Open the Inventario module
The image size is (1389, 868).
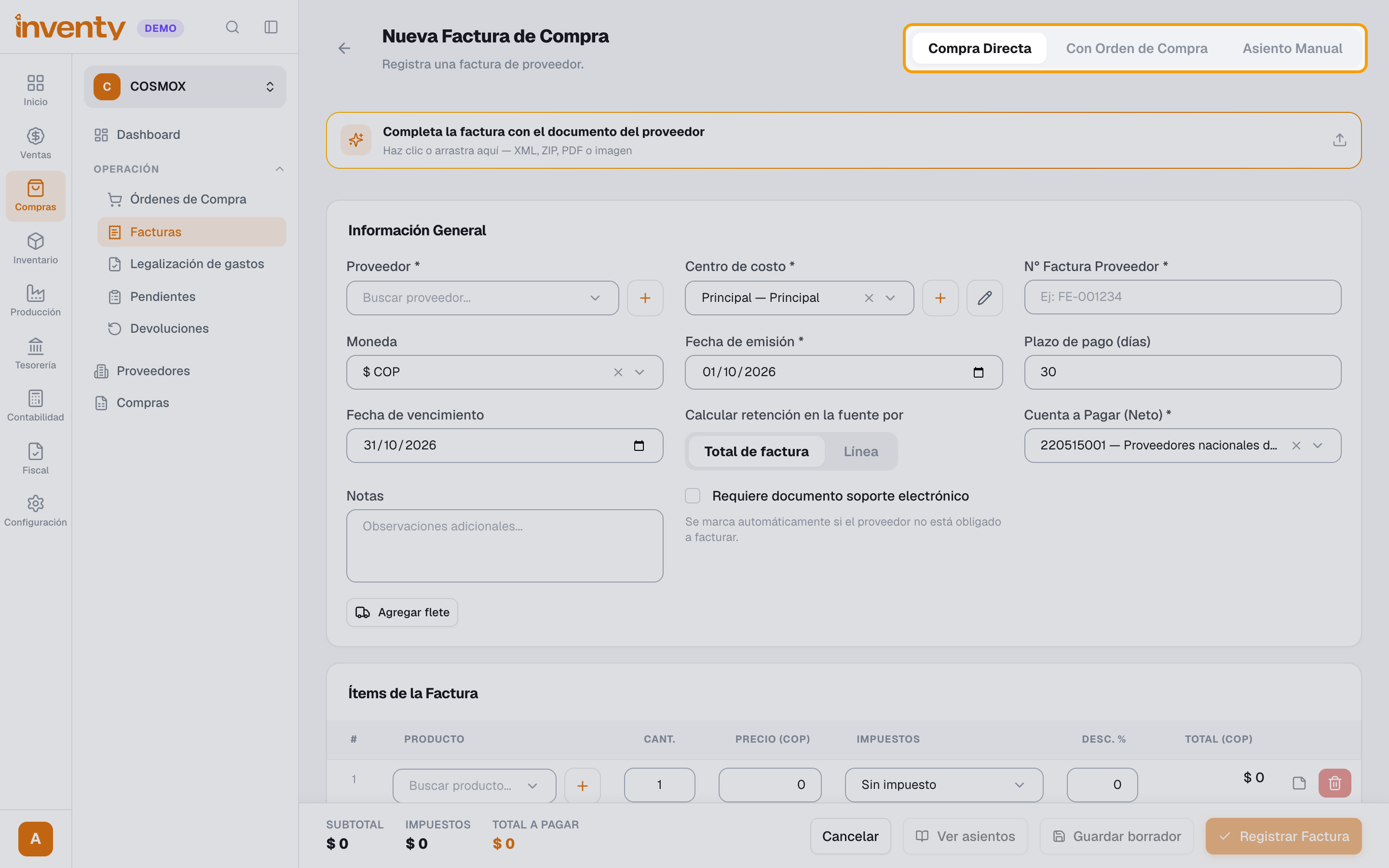tap(36, 248)
